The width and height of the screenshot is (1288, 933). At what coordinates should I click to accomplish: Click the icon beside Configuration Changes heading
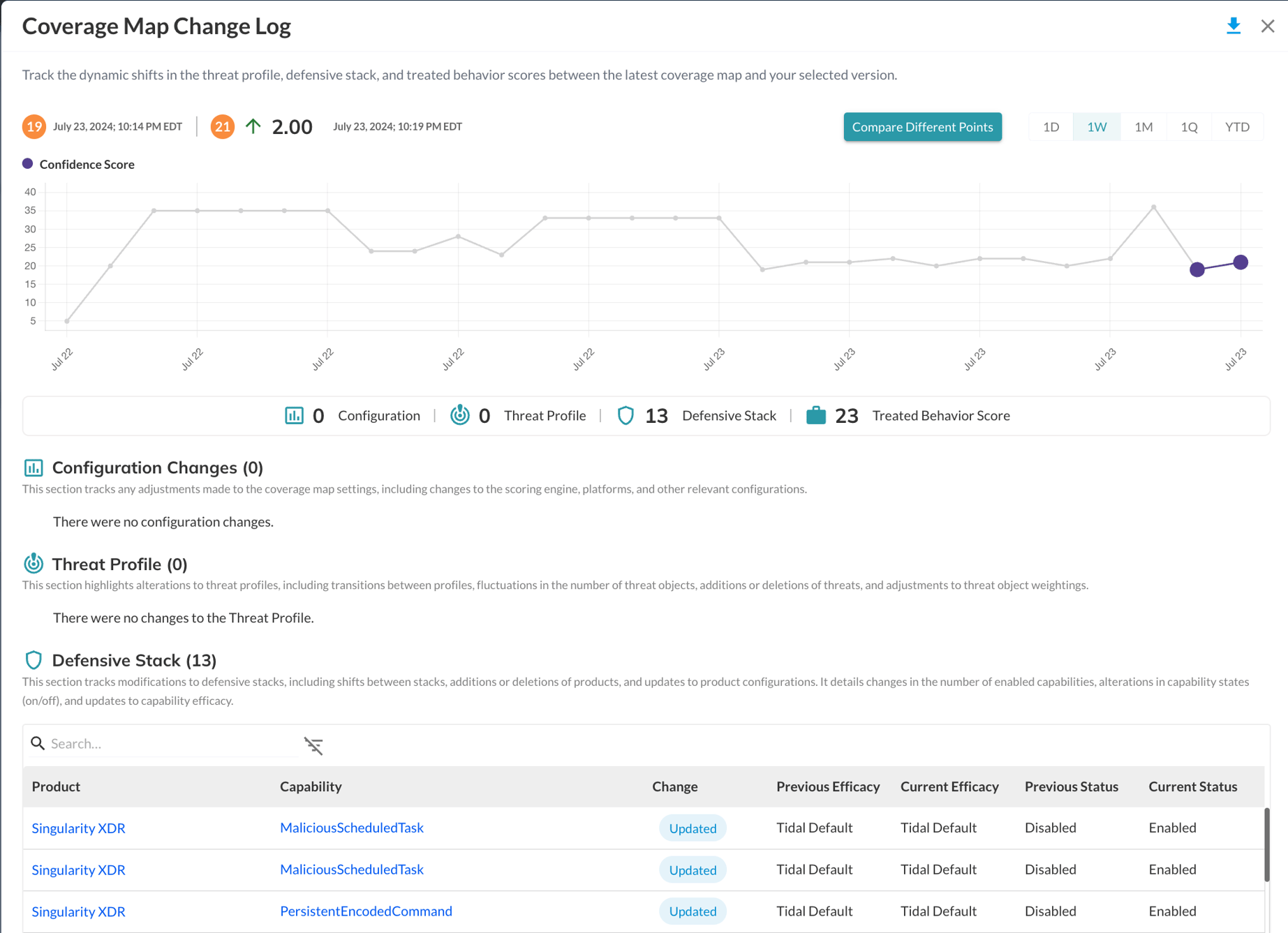(34, 468)
